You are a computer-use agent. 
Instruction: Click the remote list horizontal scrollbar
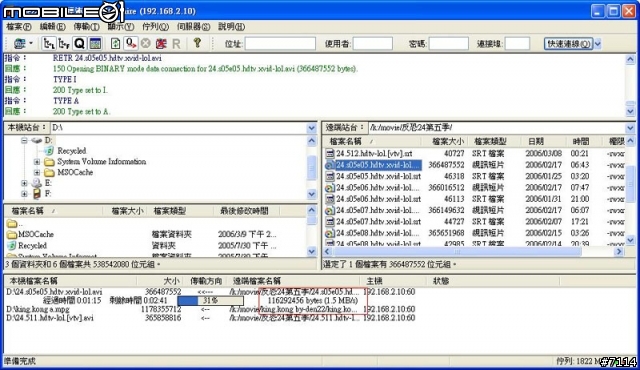point(456,252)
